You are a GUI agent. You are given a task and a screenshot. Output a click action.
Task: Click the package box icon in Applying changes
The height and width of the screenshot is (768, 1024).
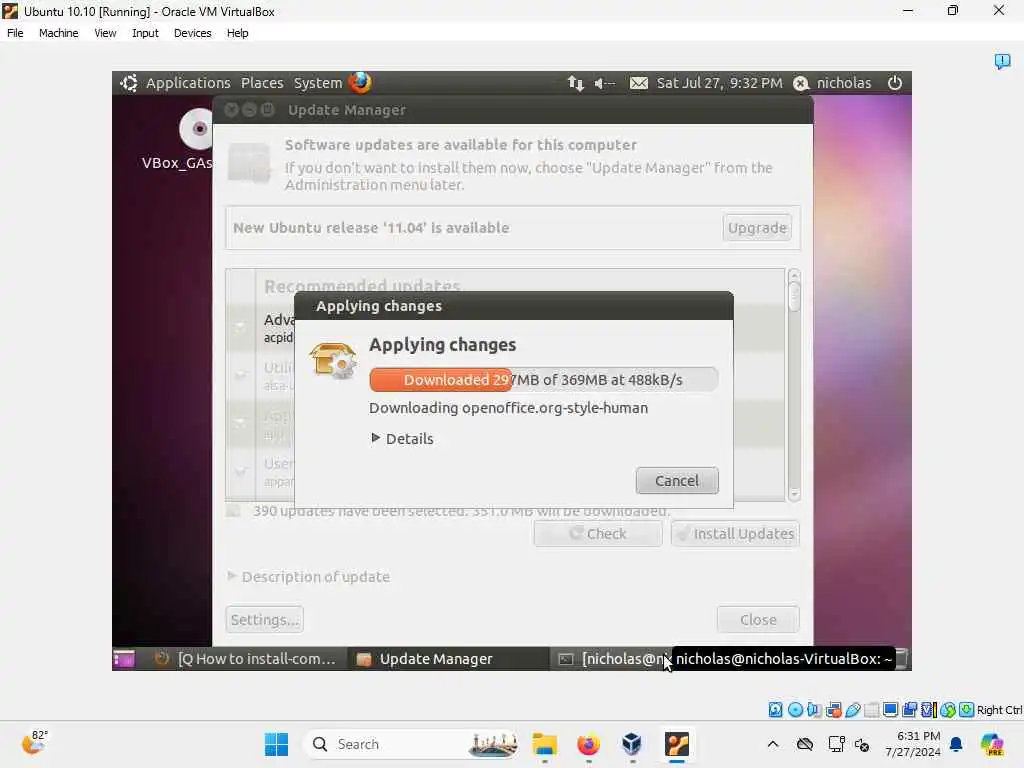[x=333, y=360]
